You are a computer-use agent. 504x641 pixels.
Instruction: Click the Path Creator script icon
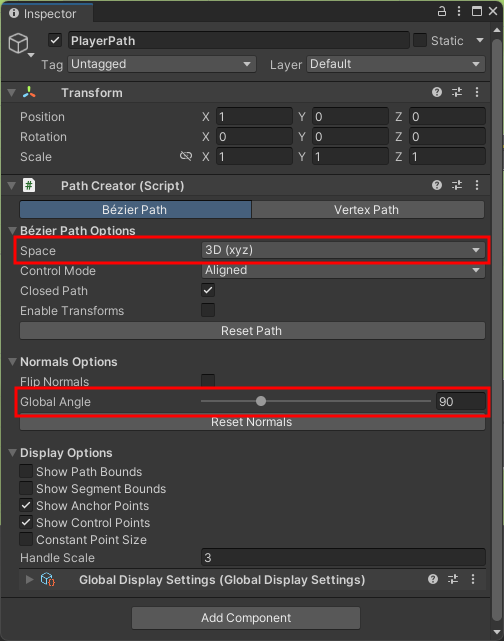(x=29, y=186)
